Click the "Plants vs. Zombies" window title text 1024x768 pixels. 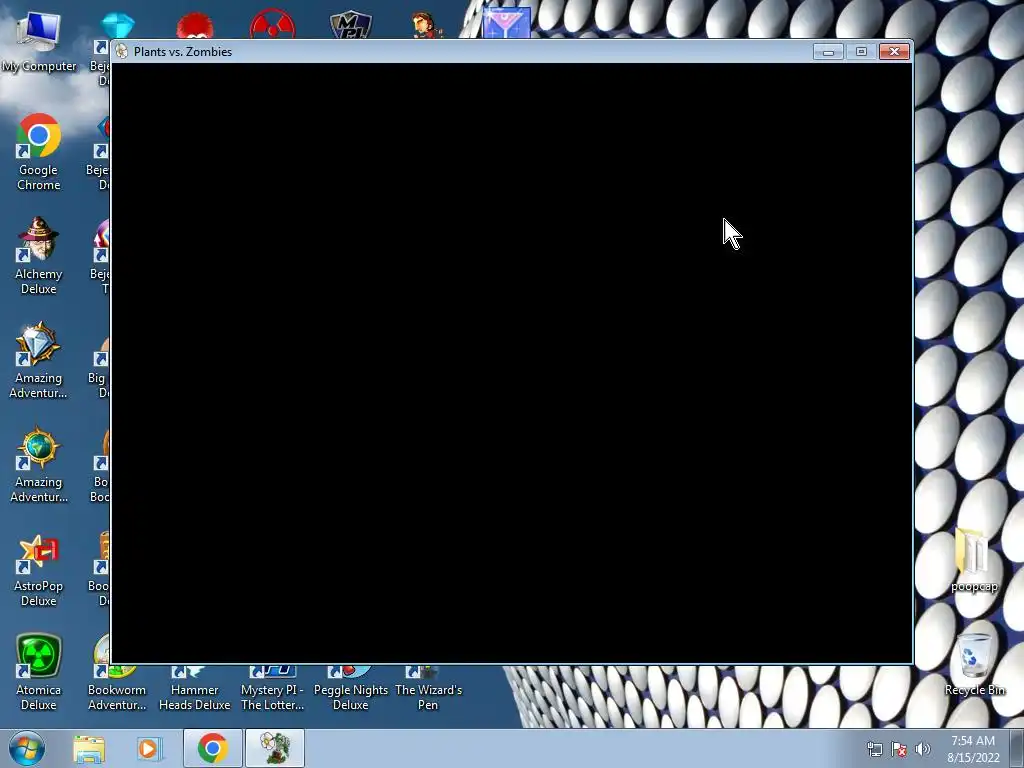click(x=183, y=52)
